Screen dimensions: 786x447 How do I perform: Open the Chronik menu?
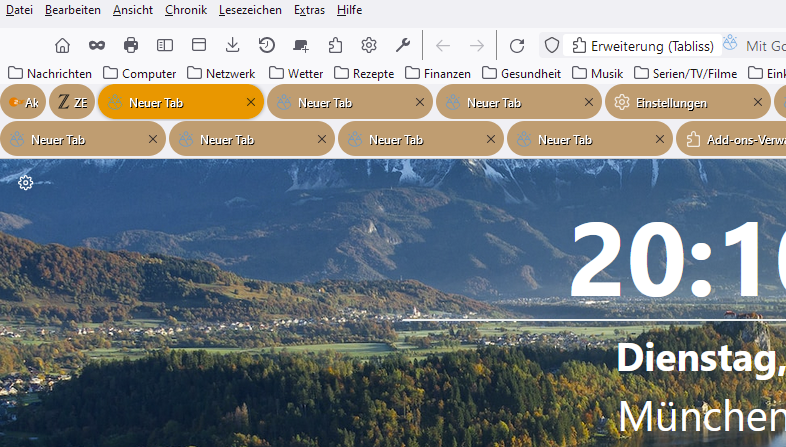coord(185,10)
